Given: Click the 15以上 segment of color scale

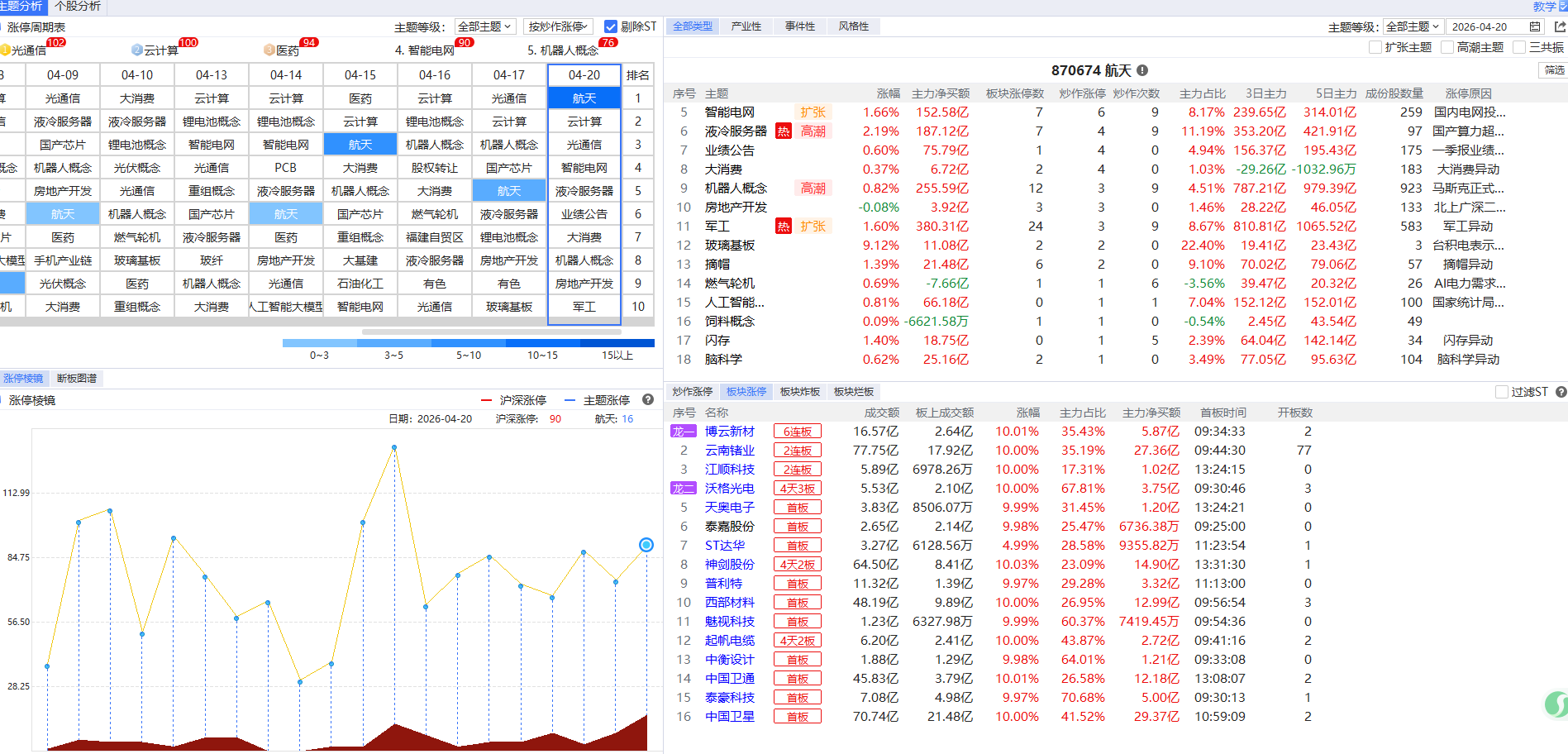Looking at the screenshot, I should tap(617, 342).
